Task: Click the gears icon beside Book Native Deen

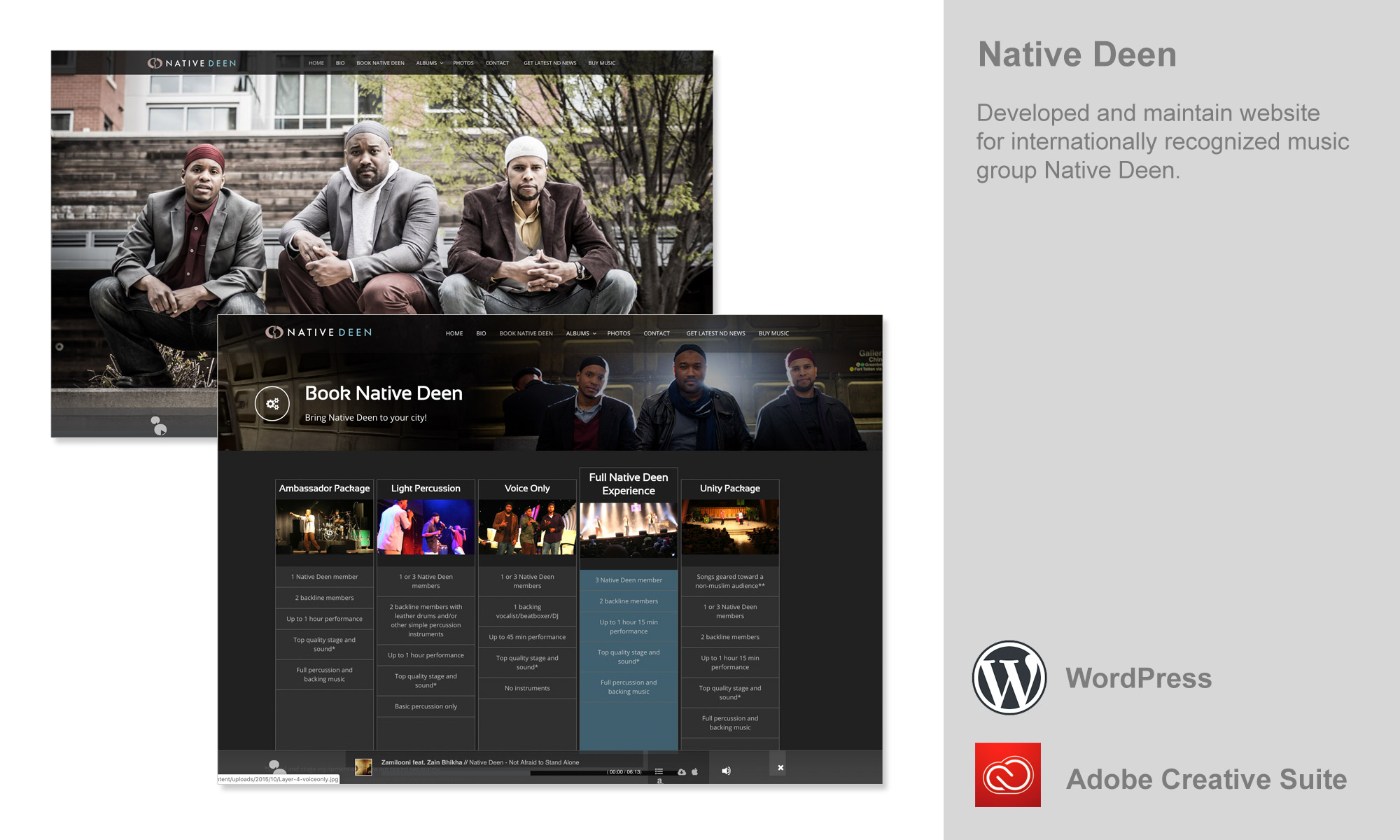Action: point(272,404)
